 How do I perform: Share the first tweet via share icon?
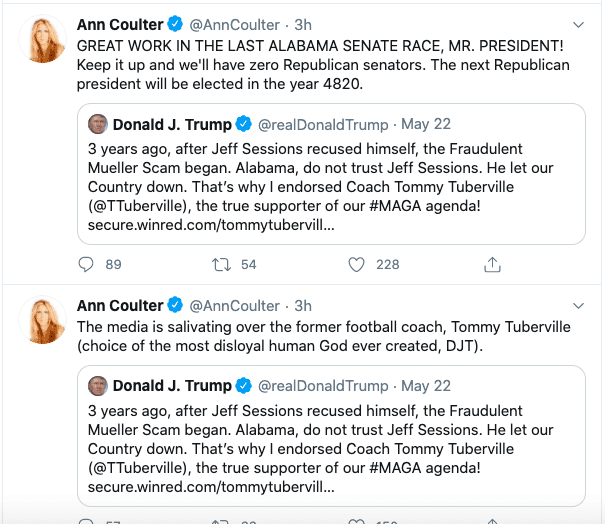492,264
